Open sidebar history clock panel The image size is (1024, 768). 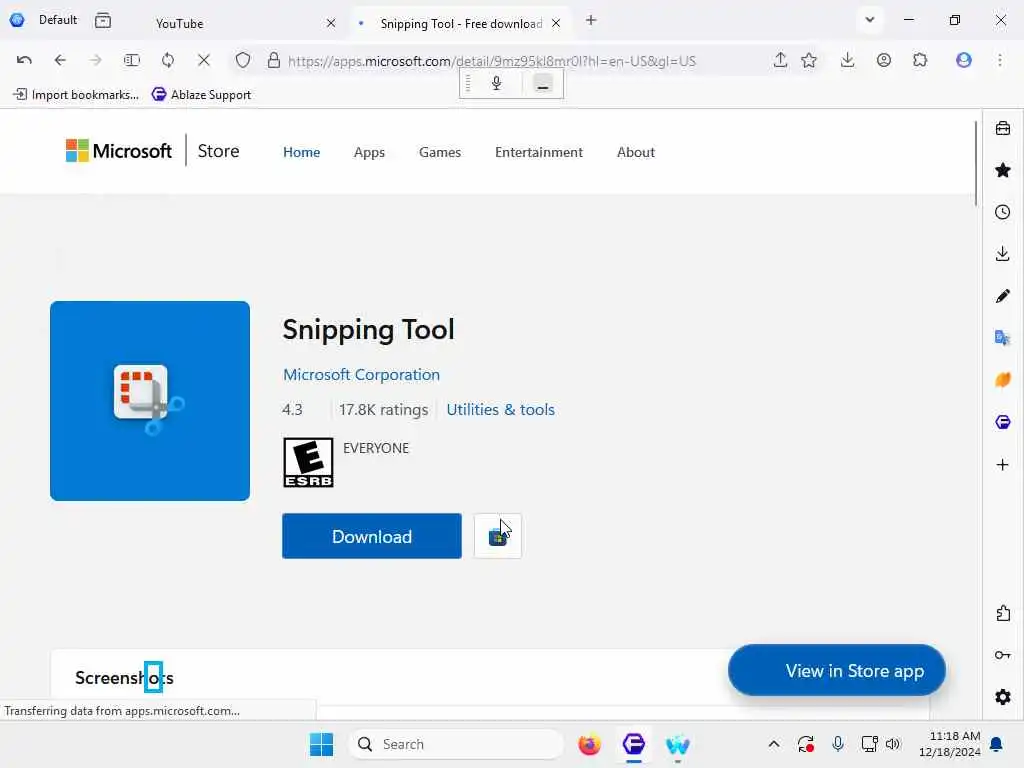pyautogui.click(x=1002, y=212)
